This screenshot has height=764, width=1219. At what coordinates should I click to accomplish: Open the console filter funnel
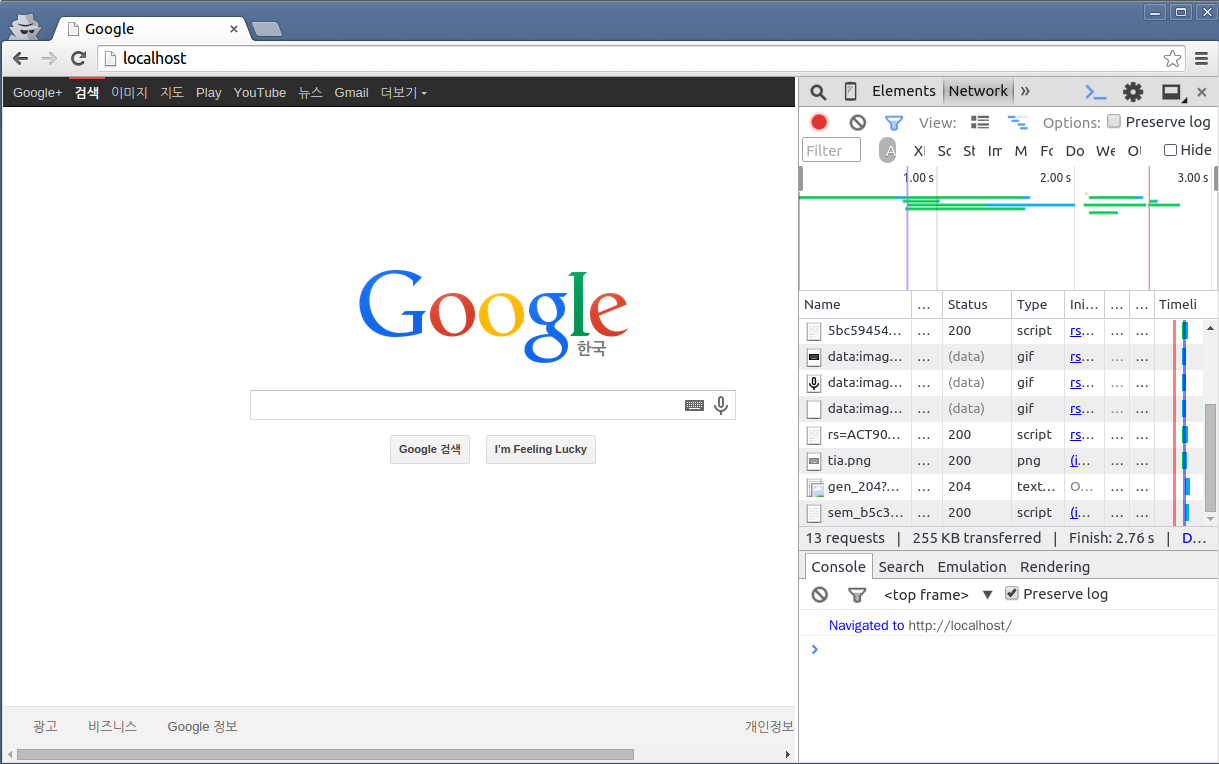[x=857, y=594]
